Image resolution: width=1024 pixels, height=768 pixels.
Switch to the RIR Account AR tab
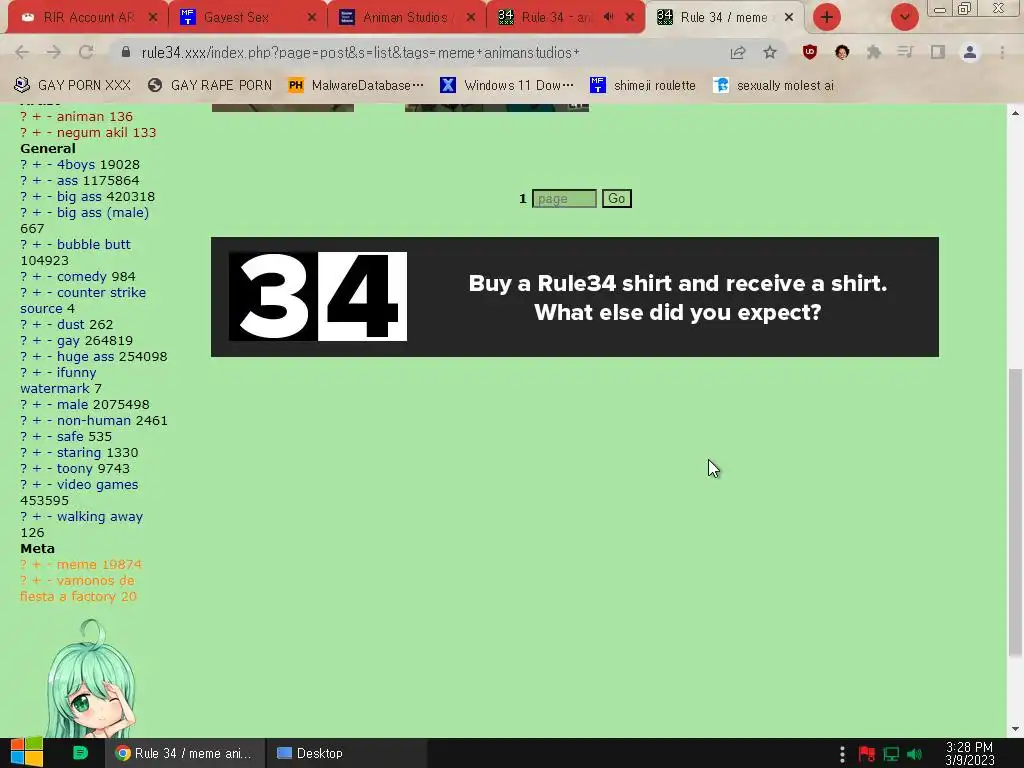coord(88,17)
